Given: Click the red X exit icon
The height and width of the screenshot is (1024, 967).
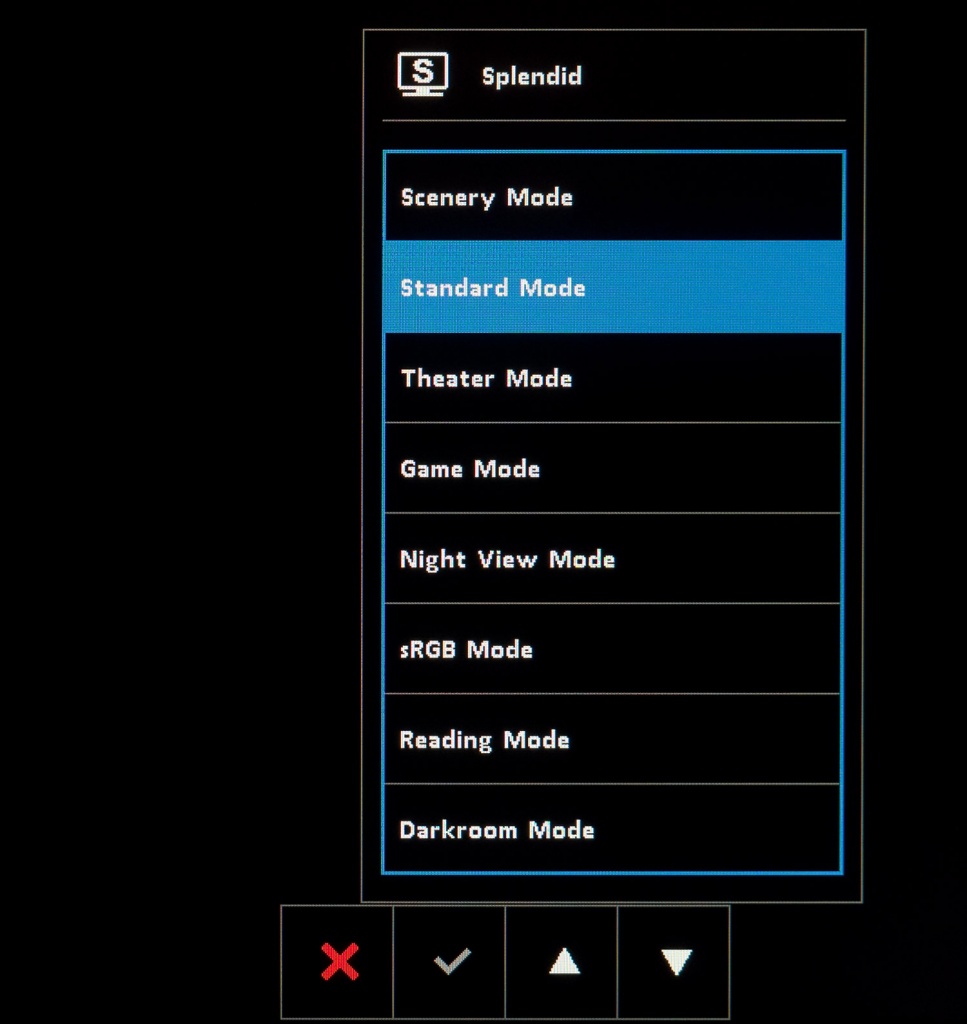Looking at the screenshot, I should pyautogui.click(x=340, y=961).
